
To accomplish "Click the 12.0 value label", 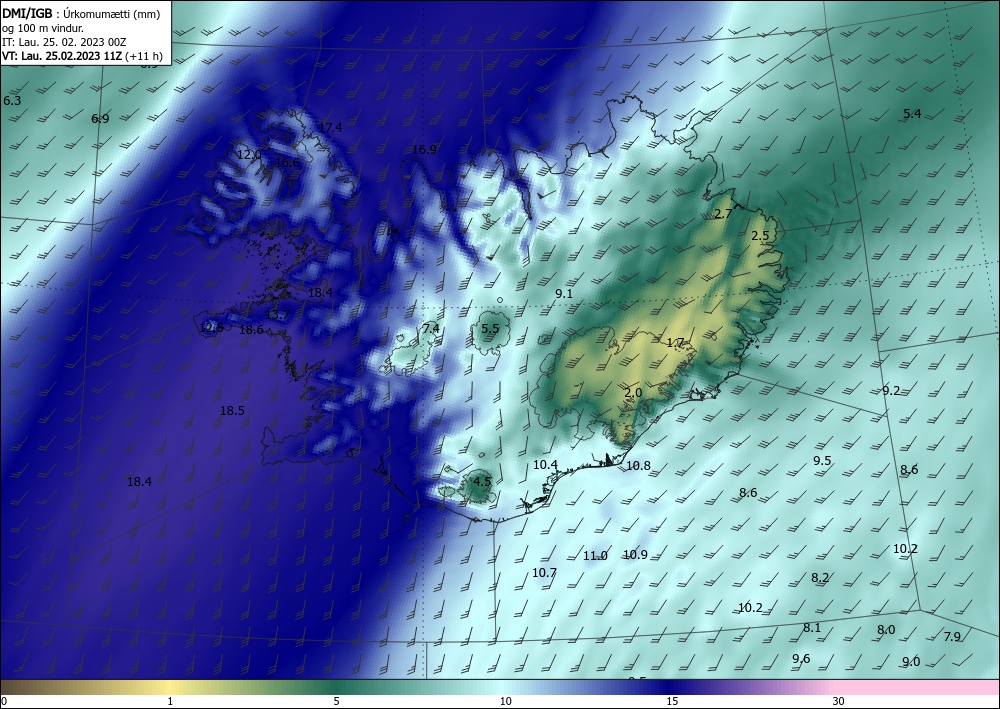I will tap(249, 154).
